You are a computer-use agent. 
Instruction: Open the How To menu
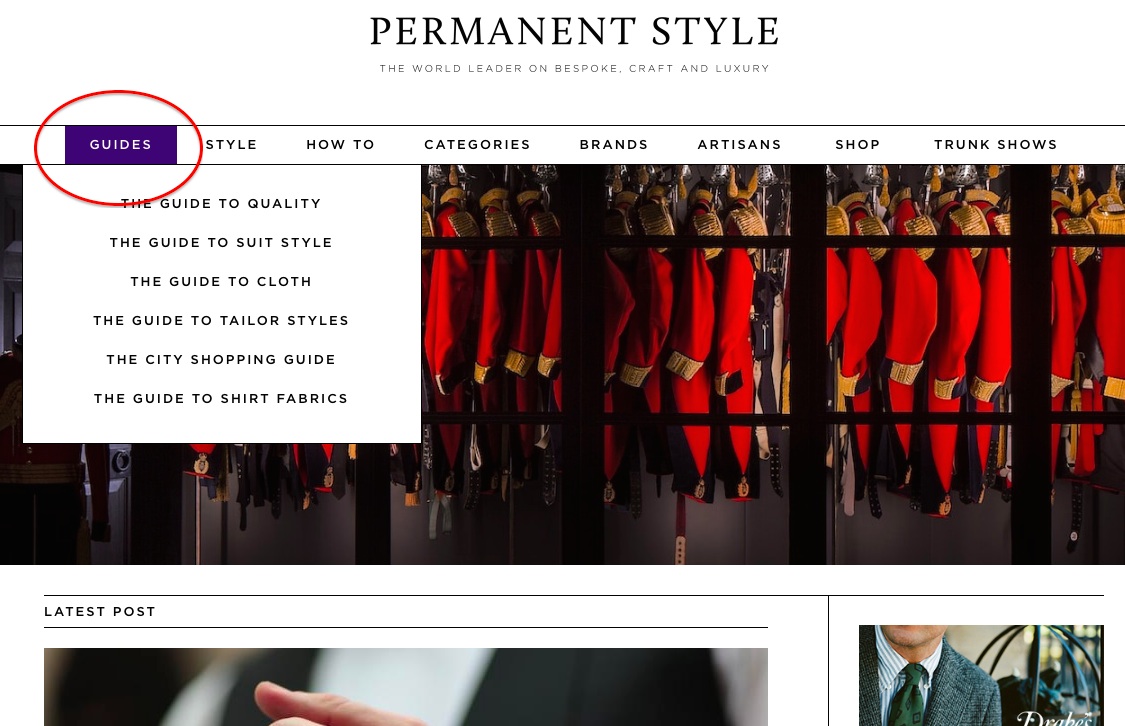click(x=341, y=145)
